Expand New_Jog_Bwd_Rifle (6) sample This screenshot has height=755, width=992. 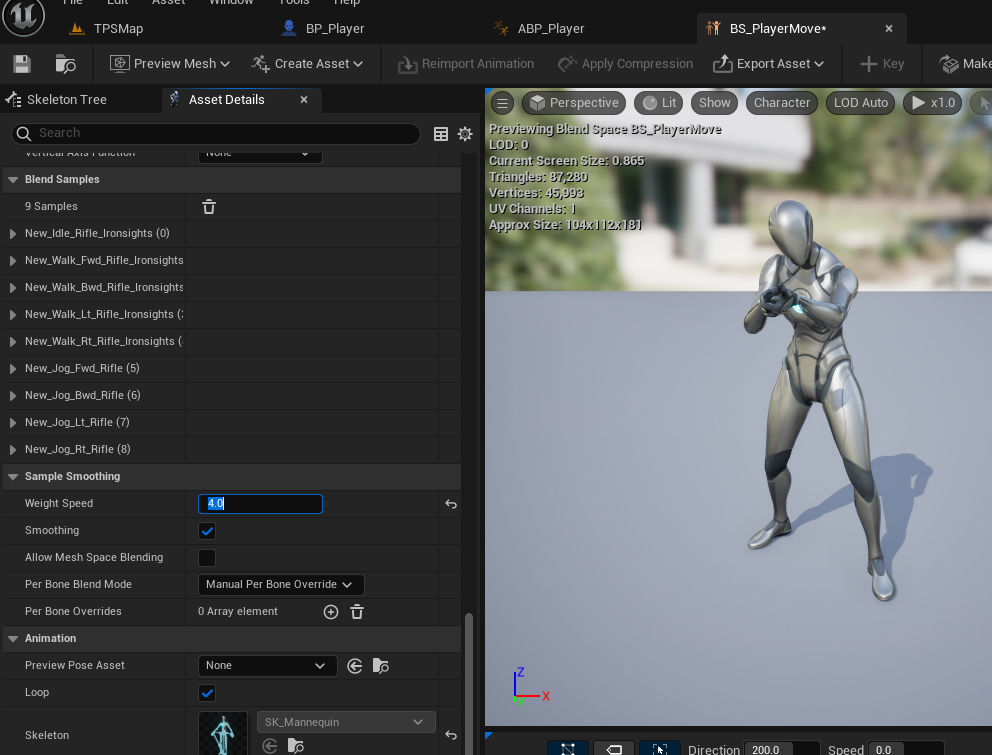tap(13, 396)
